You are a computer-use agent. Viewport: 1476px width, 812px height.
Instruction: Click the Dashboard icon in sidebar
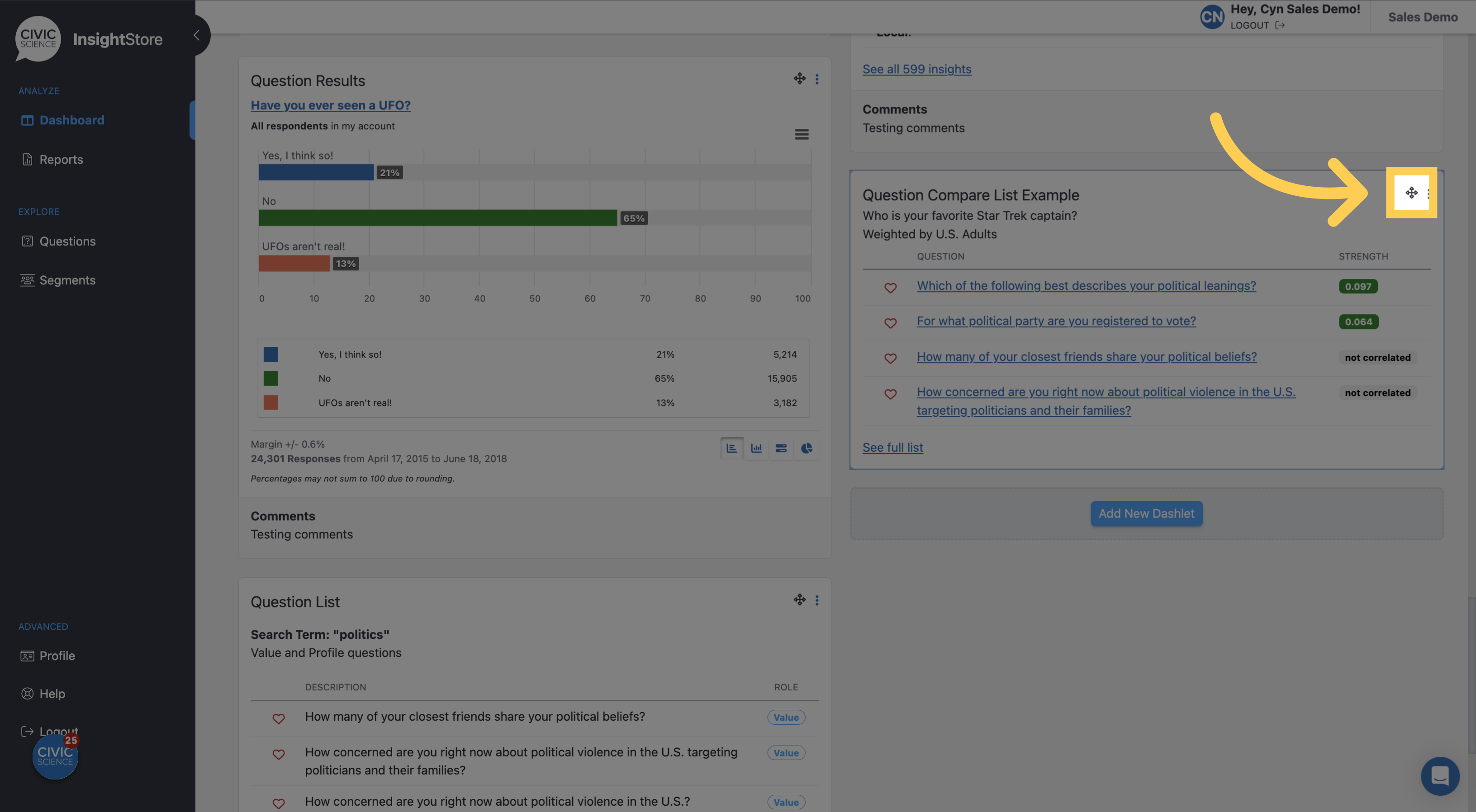(27, 119)
